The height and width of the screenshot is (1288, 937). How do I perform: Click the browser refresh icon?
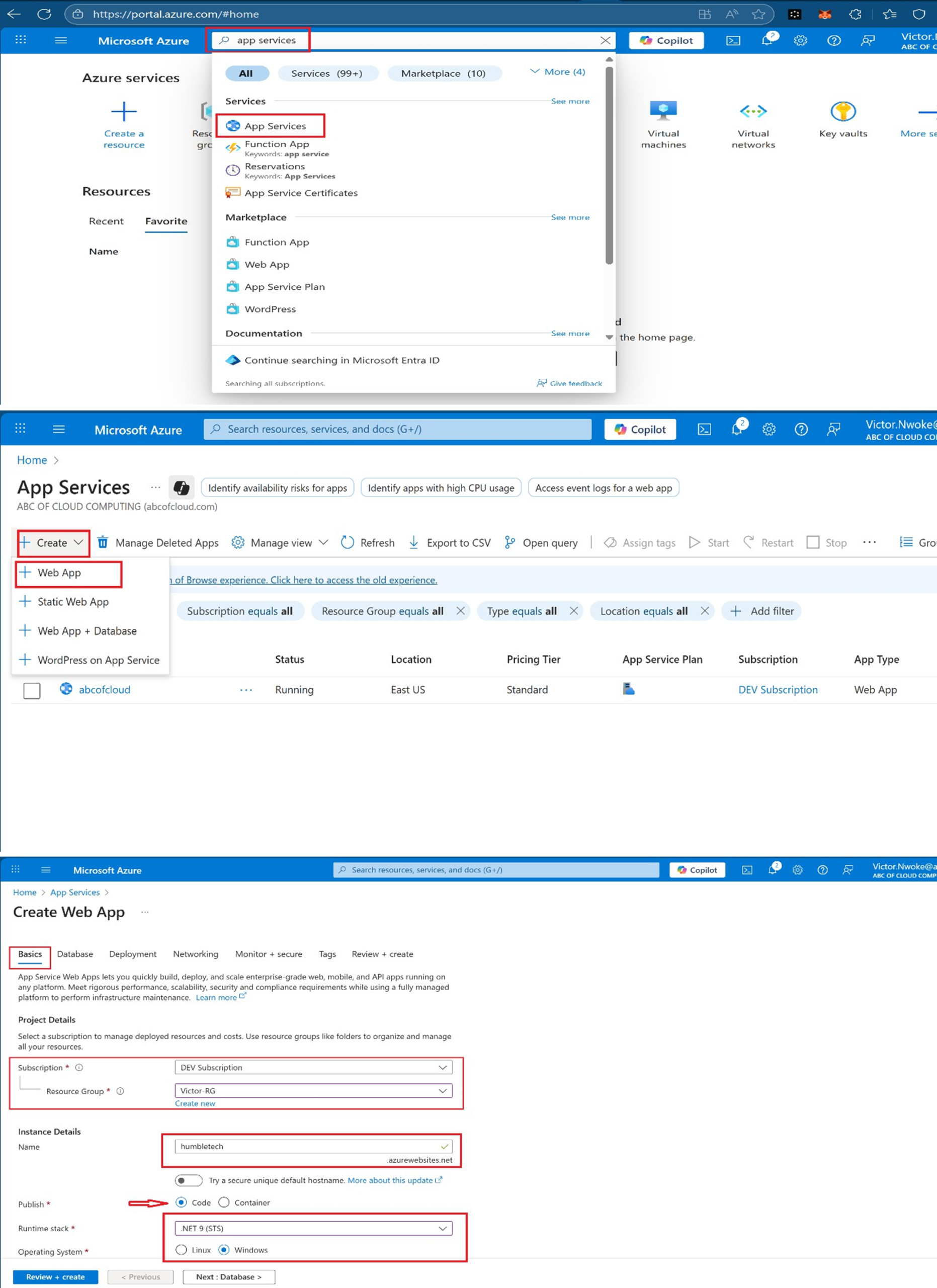(44, 14)
